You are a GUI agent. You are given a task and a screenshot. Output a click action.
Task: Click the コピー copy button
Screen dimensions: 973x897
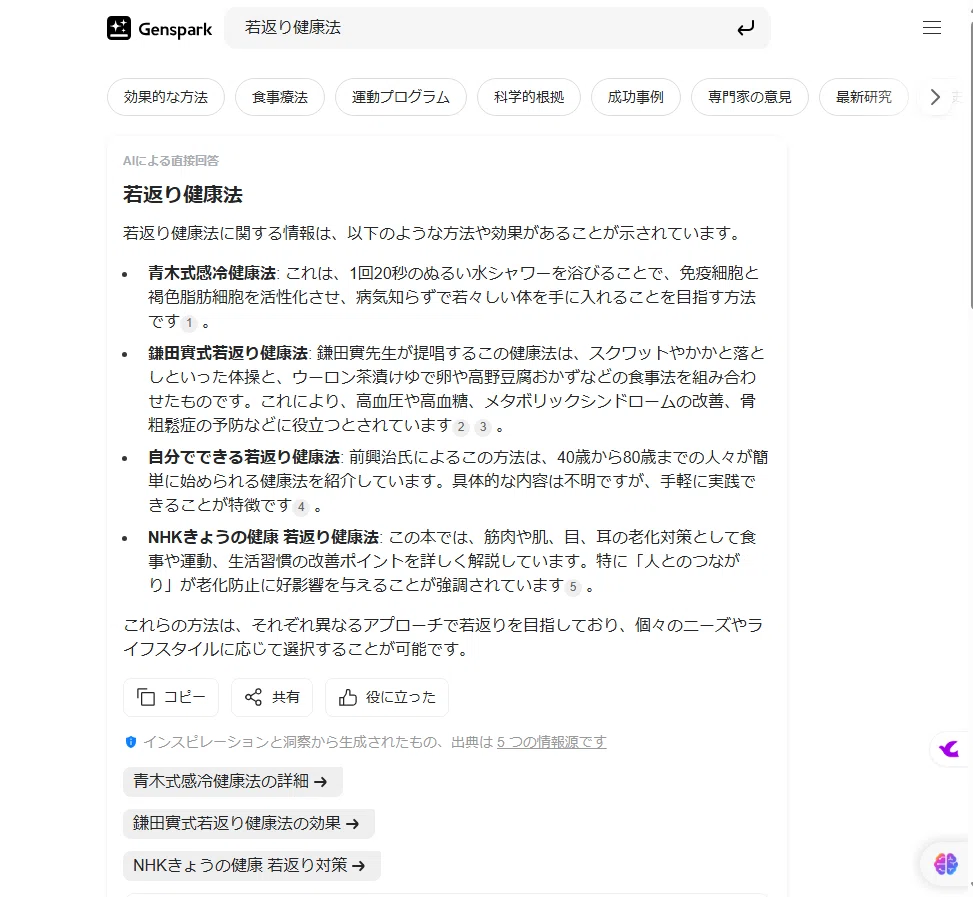pyautogui.click(x=171, y=697)
